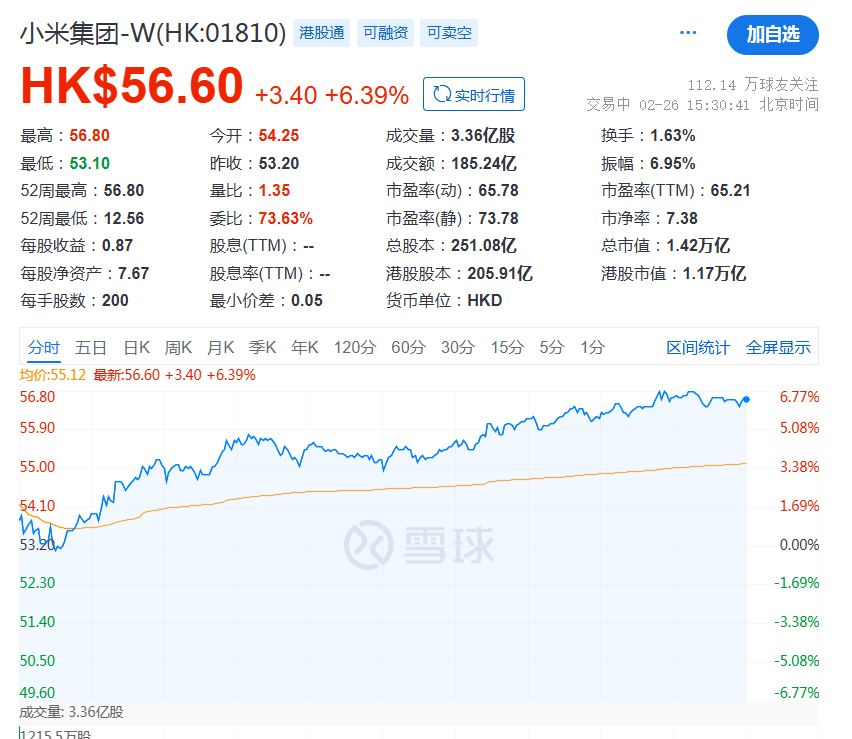Switch to the 分时 chart tab

pyautogui.click(x=44, y=348)
